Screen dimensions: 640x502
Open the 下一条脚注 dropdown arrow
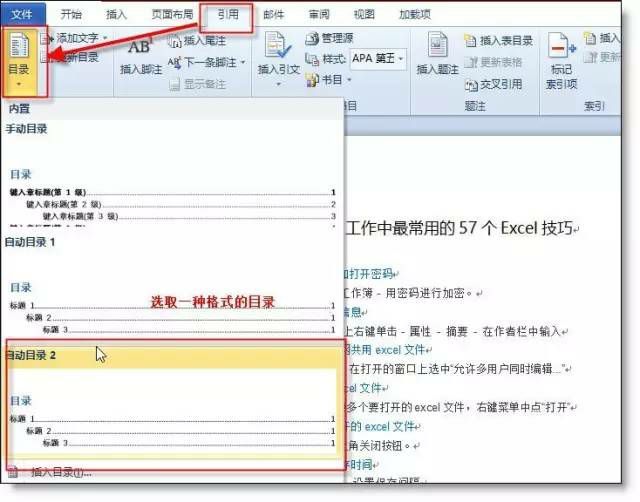tap(243, 62)
